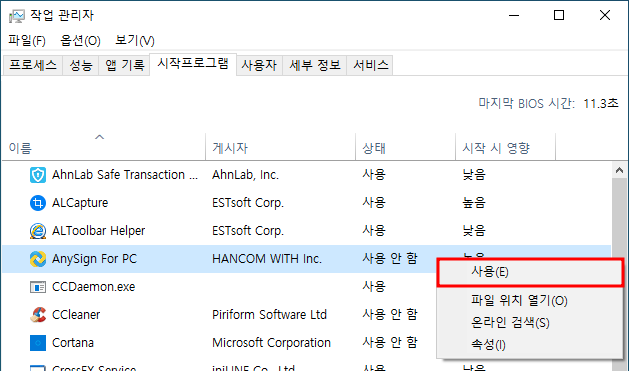Click the AhnLab, Inc. publisher cell
Viewport: 629px width, 371px height.
coord(245,175)
